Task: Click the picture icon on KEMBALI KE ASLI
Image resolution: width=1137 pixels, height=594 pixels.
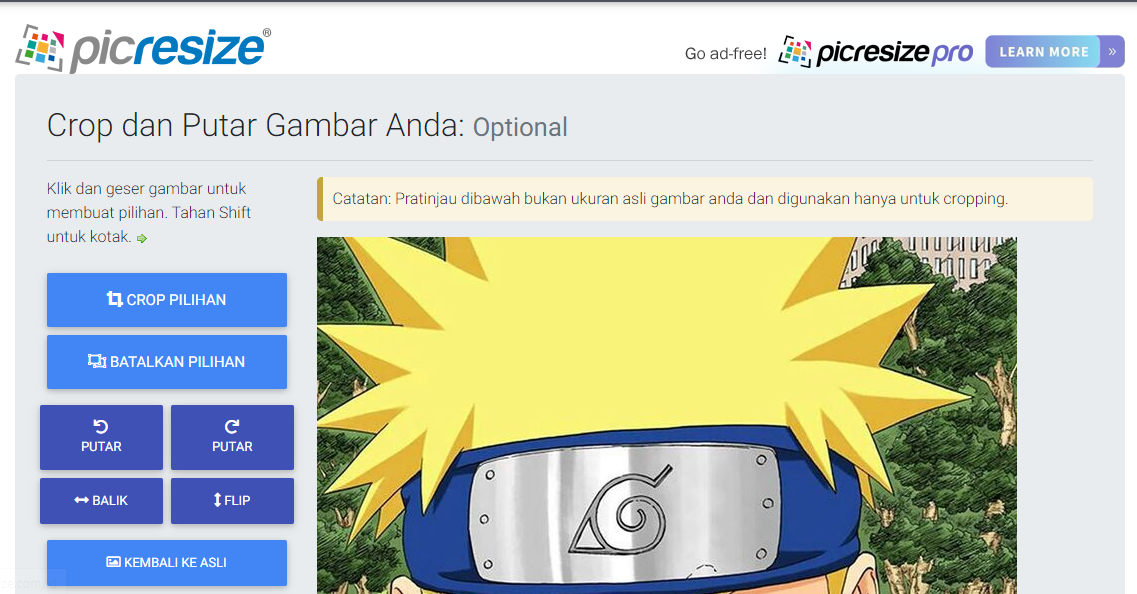Action: (113, 562)
